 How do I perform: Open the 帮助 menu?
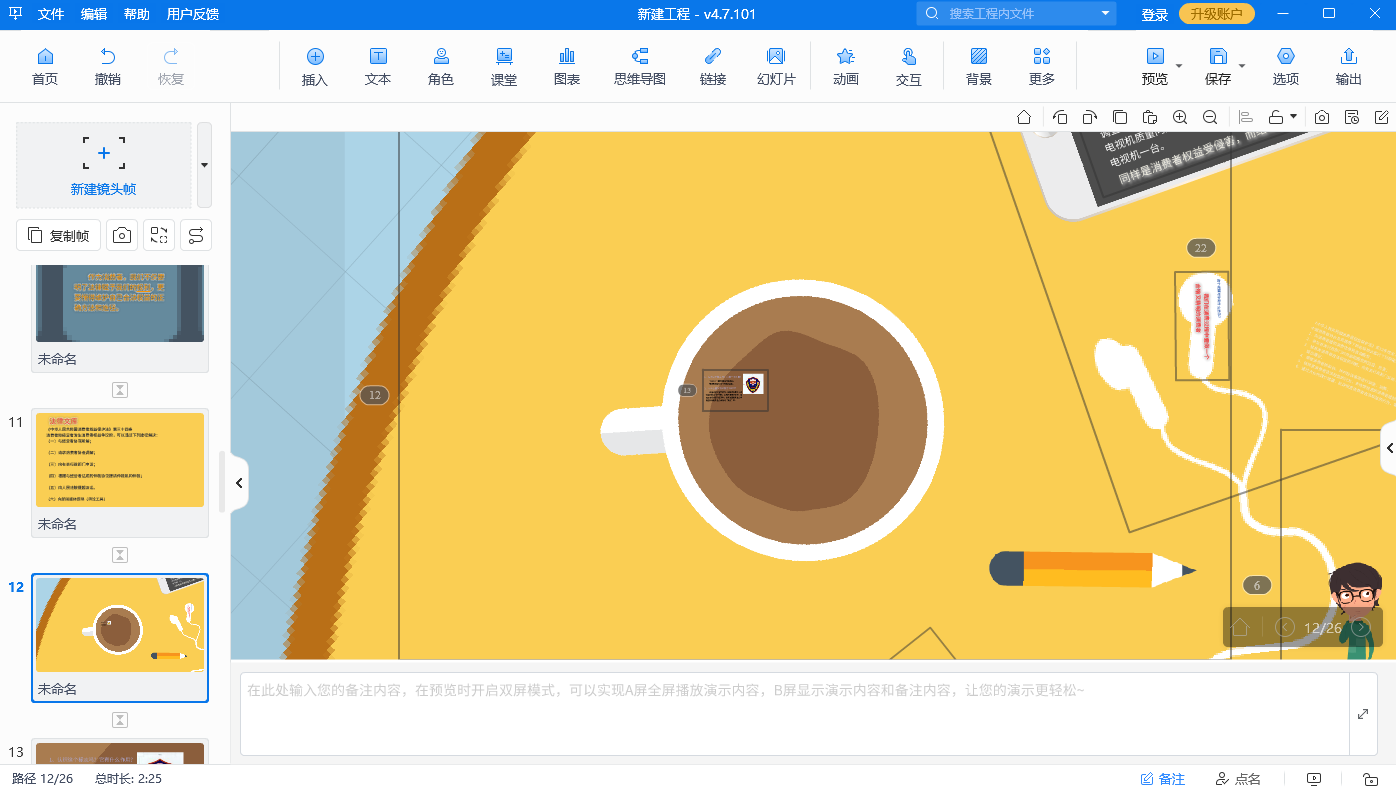137,14
